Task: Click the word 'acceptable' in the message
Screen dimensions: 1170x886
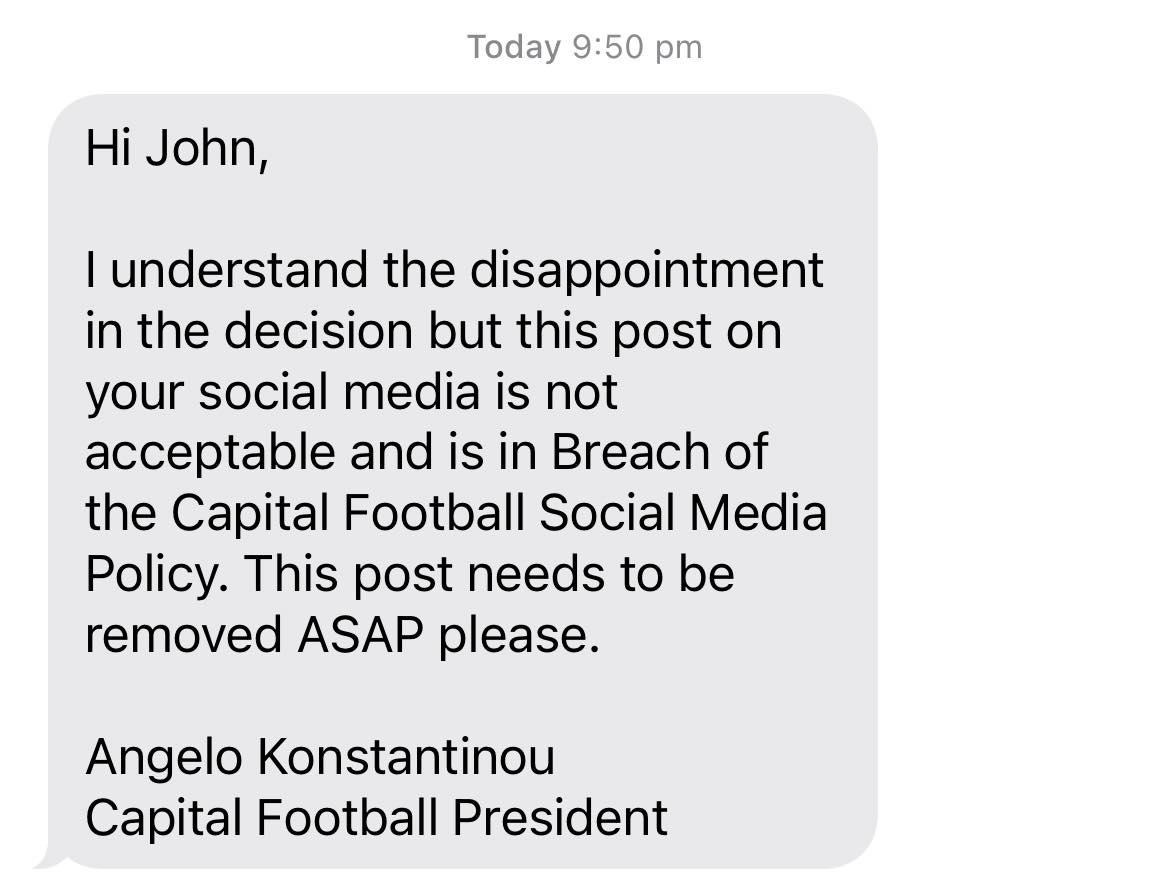Action: coord(210,453)
